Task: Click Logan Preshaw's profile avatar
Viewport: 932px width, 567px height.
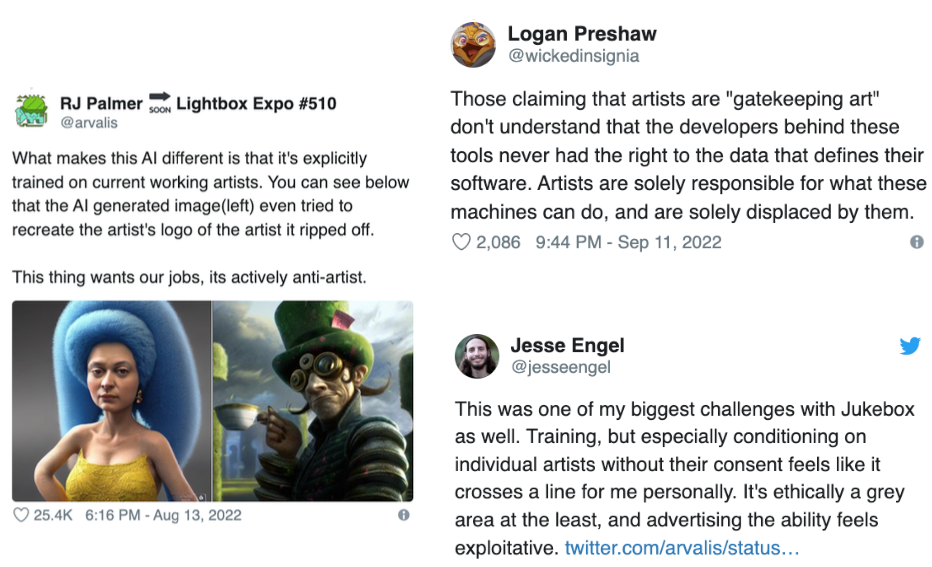Action: pos(474,45)
